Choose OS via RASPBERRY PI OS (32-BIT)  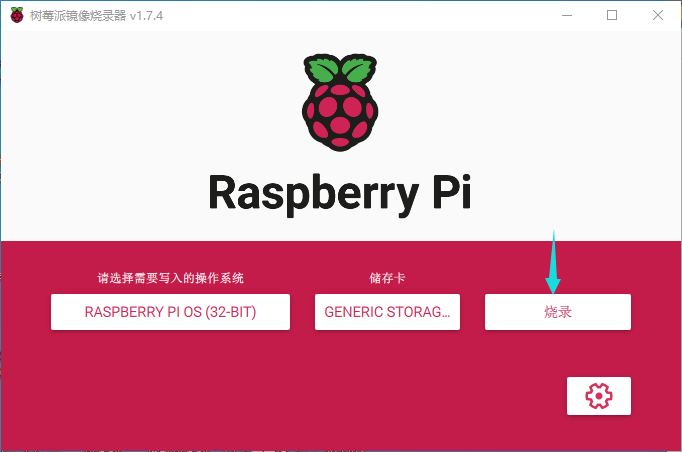coord(170,312)
